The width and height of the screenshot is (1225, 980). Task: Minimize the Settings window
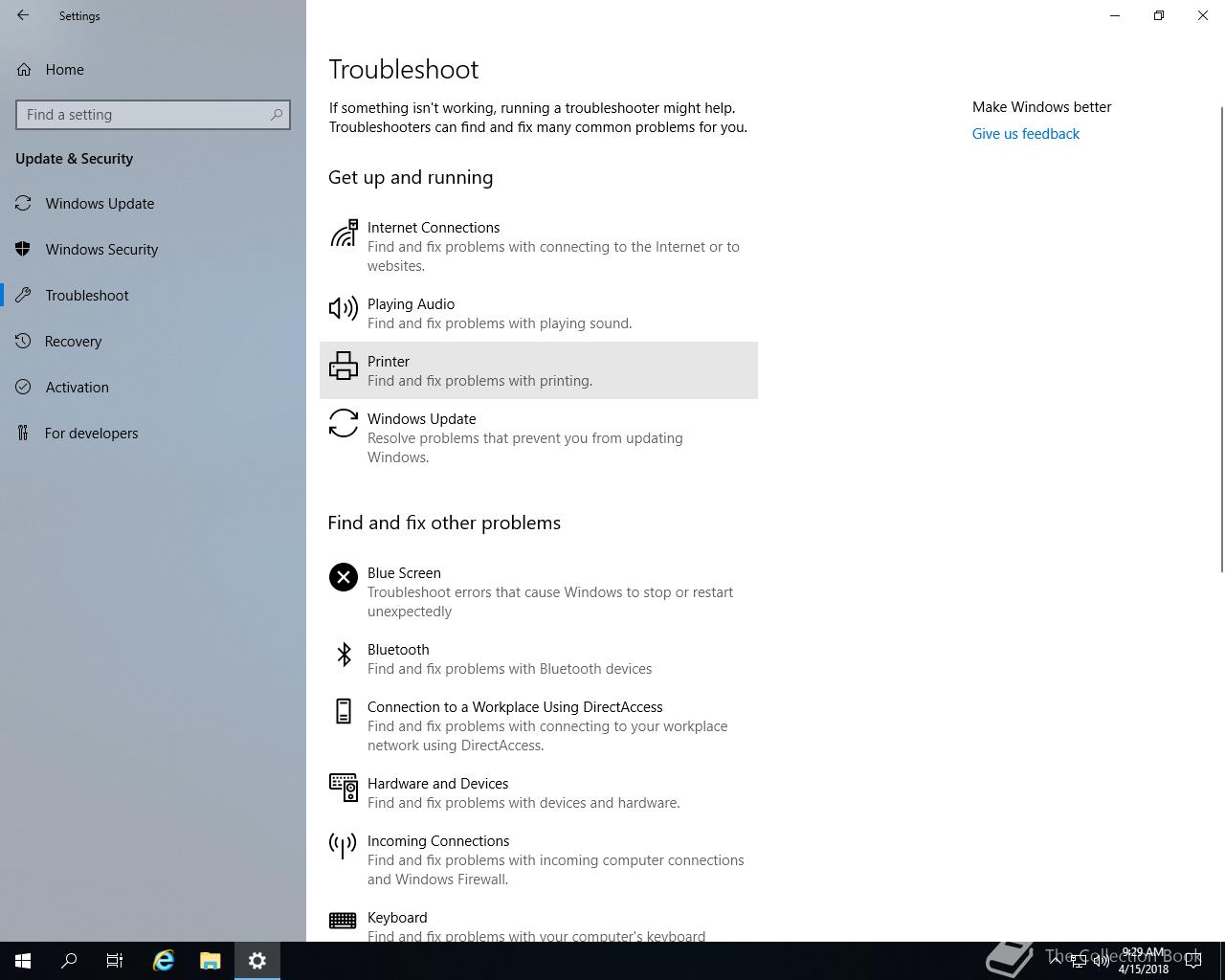tap(1115, 15)
